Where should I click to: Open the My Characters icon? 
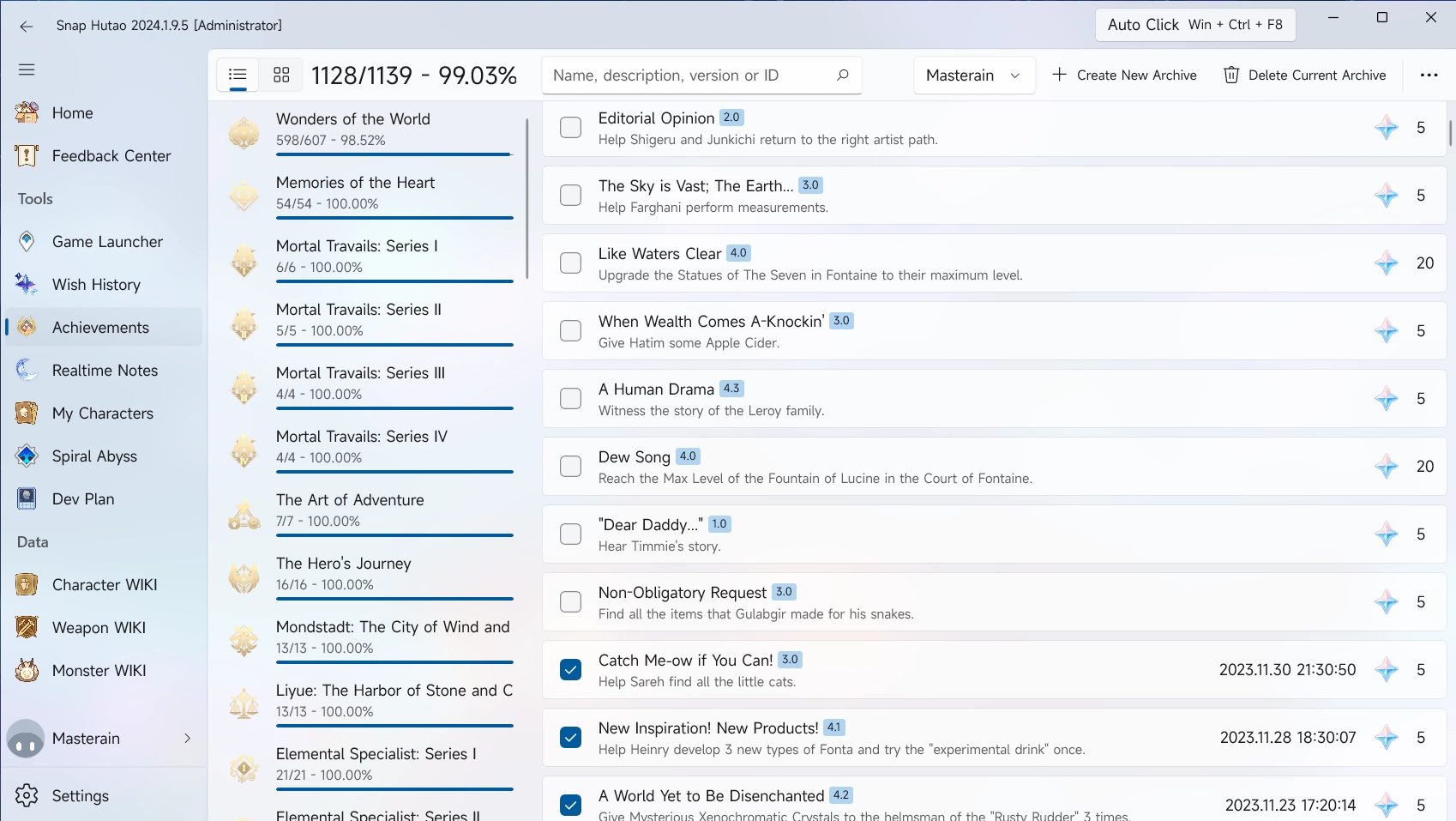(x=27, y=413)
